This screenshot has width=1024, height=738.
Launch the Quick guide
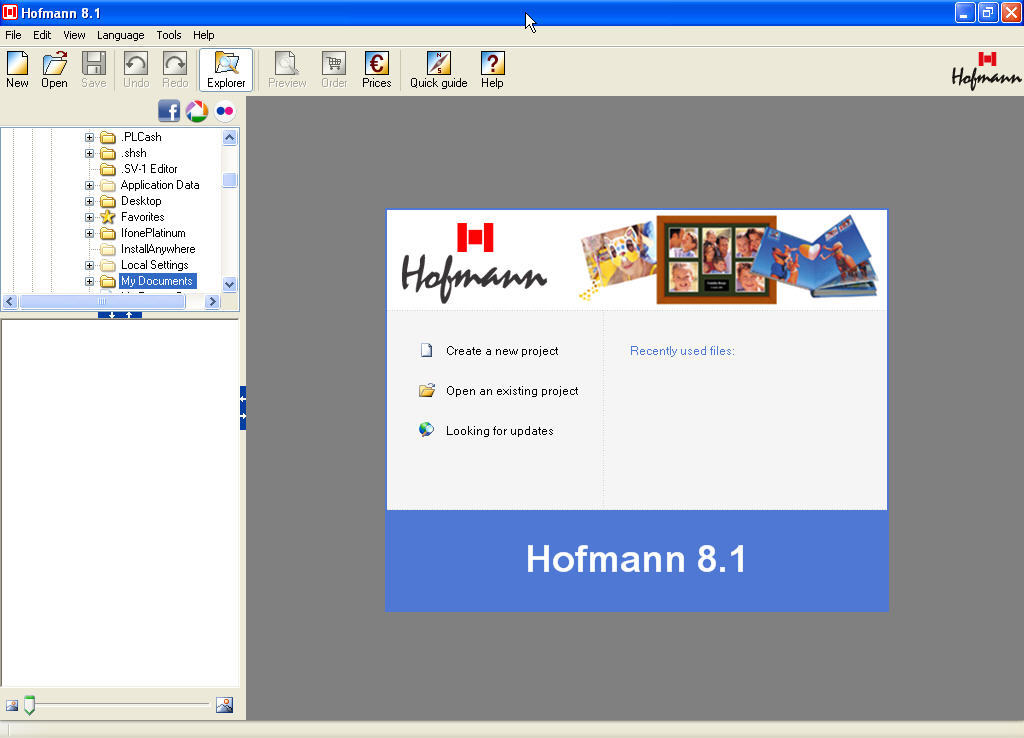coord(438,68)
